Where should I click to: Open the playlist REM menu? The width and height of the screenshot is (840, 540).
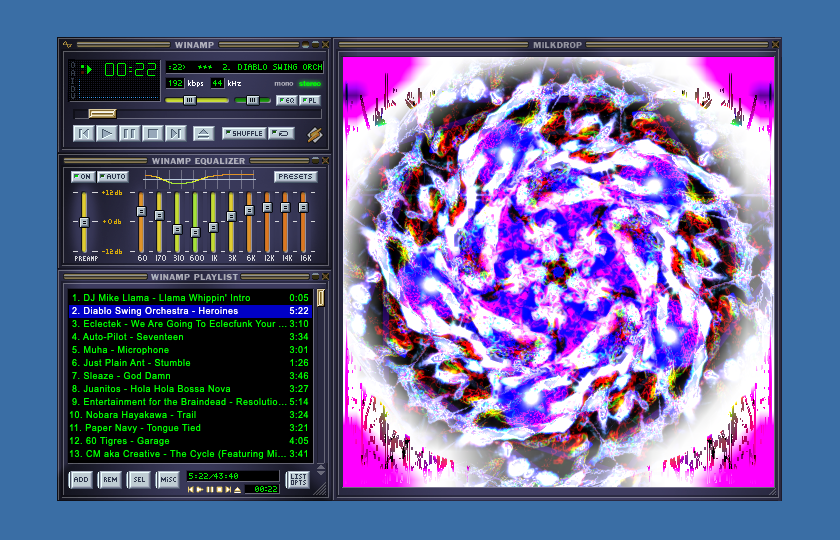click(110, 479)
